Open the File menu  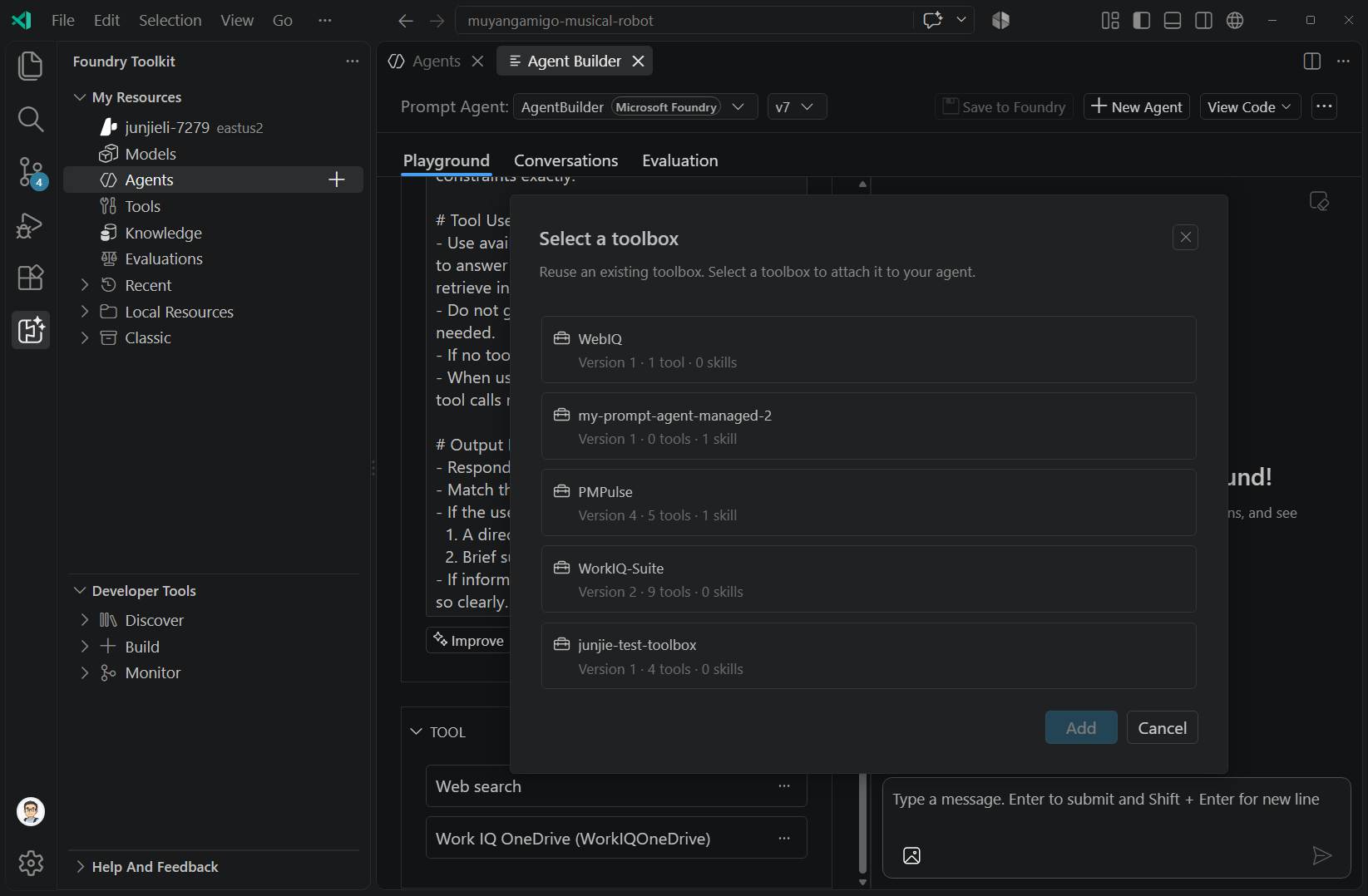tap(63, 20)
